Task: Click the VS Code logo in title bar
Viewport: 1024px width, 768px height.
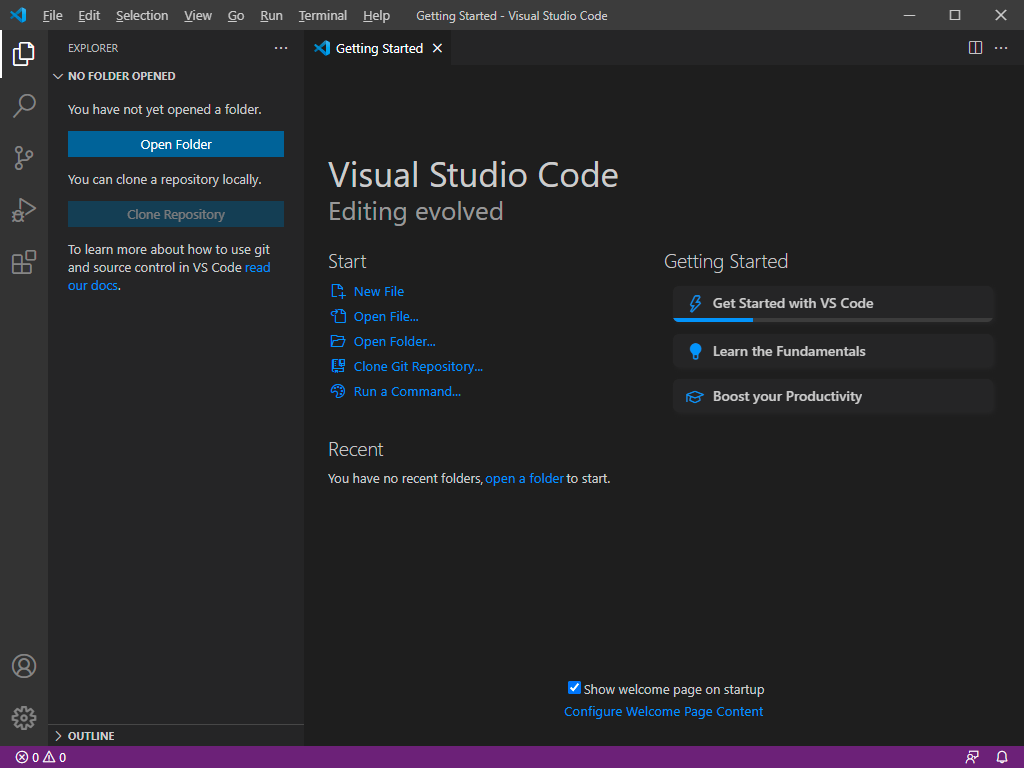Action: 18,15
